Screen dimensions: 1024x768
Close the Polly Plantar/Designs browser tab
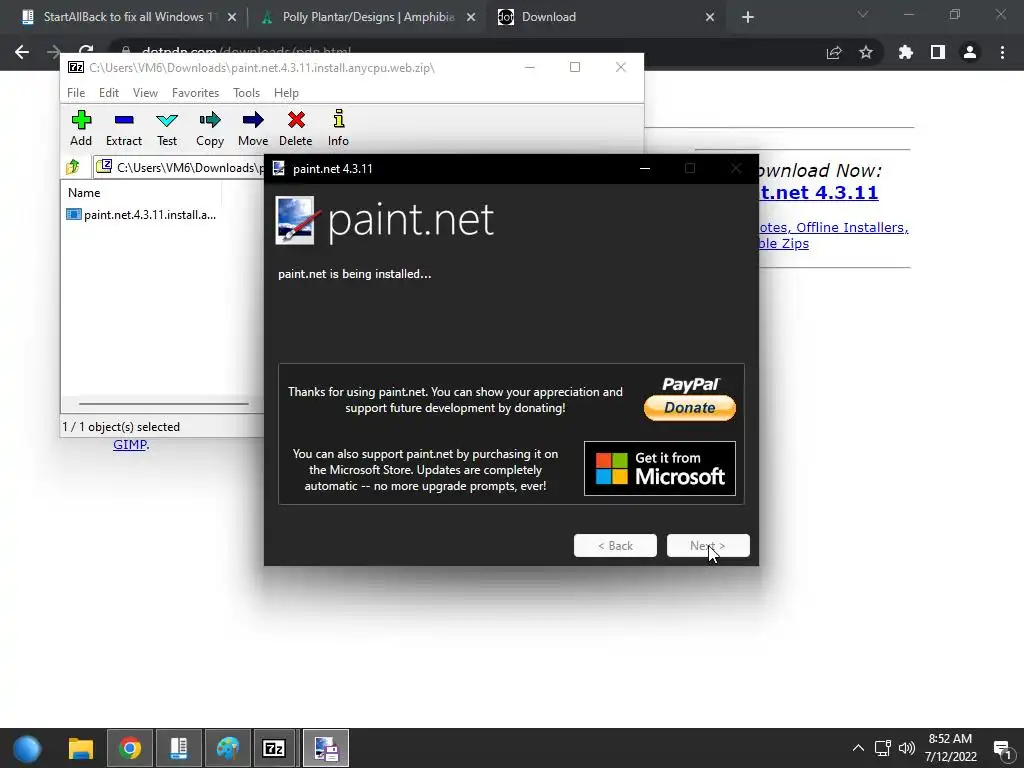click(471, 17)
